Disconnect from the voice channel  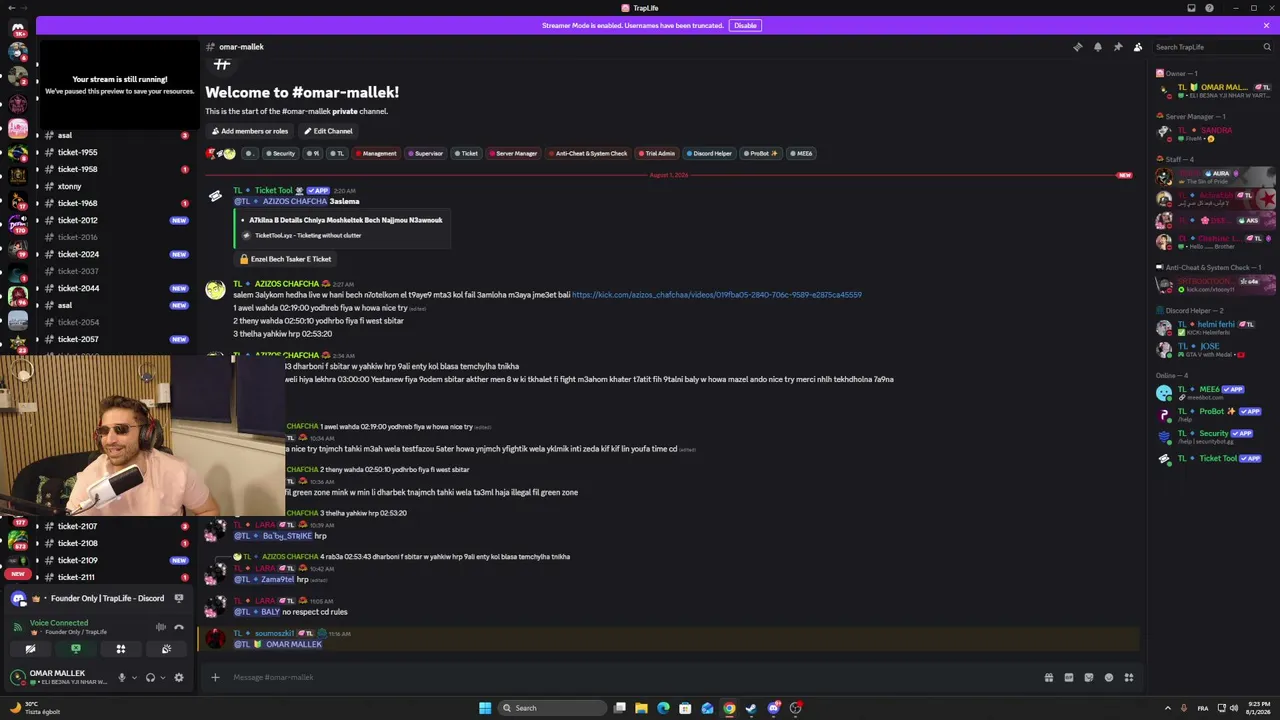click(x=179, y=627)
